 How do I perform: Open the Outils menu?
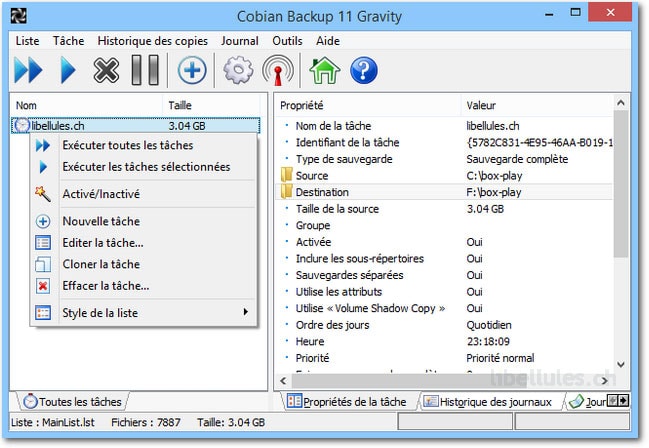point(287,41)
